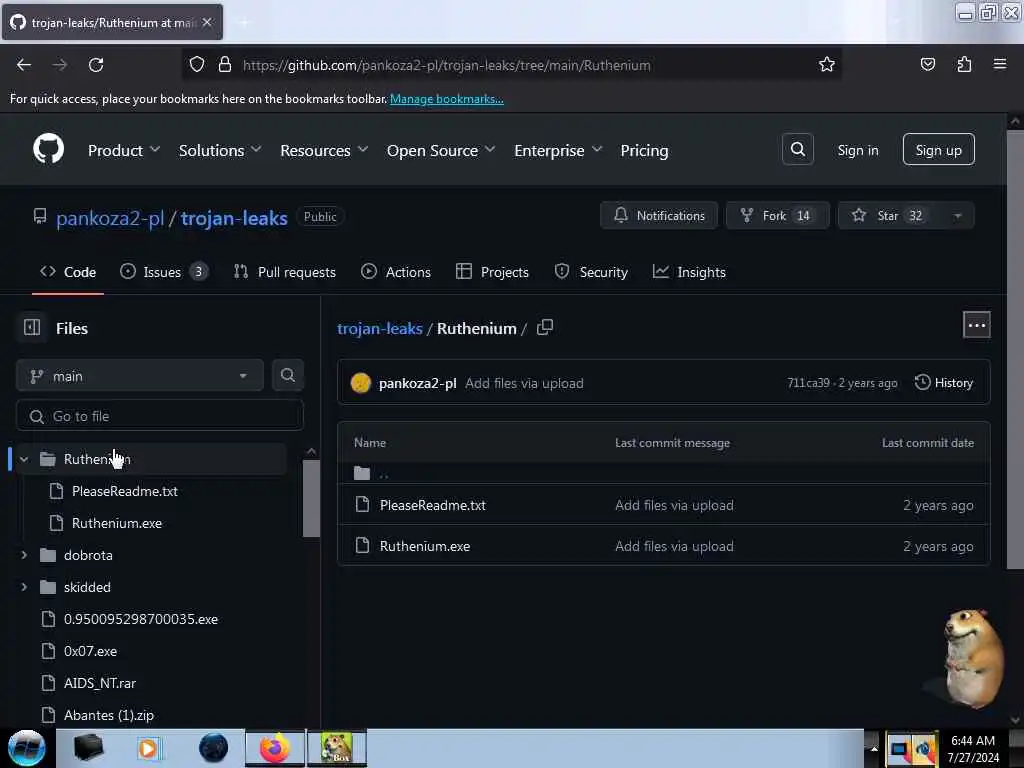The height and width of the screenshot is (768, 1024).
Task: Click trojan-leaks breadcrumb link
Action: click(379, 328)
